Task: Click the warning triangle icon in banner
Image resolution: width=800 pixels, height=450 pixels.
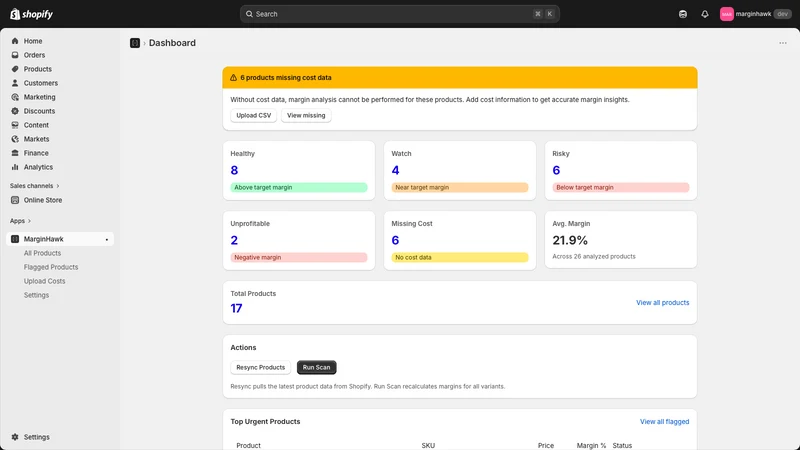Action: (x=233, y=78)
